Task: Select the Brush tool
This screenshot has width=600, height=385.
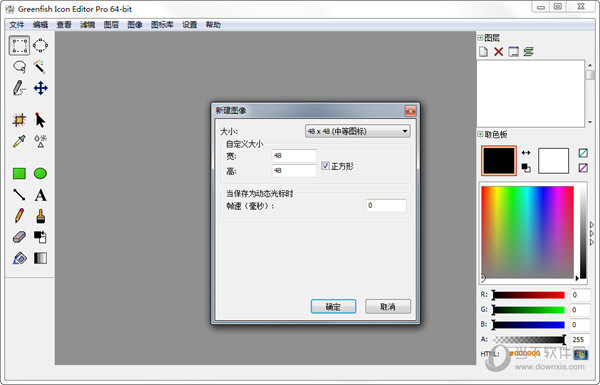Action: [40, 216]
